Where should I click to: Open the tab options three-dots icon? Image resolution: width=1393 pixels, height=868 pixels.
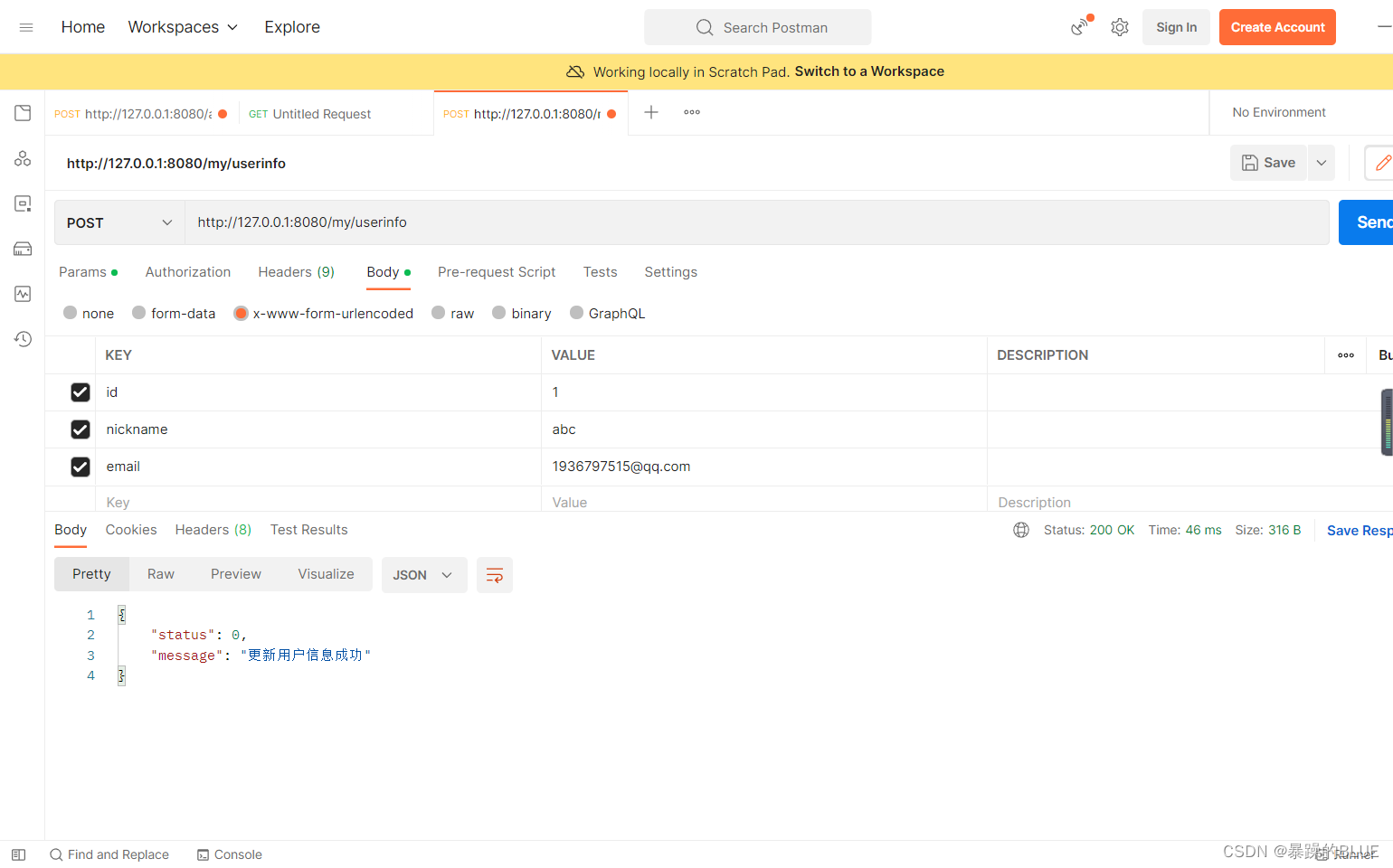click(692, 112)
